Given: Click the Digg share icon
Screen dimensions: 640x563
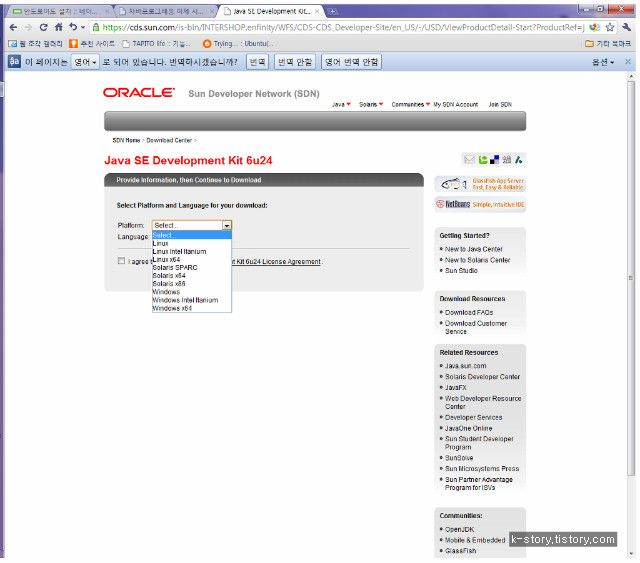Looking at the screenshot, I should pyautogui.click(x=507, y=160).
